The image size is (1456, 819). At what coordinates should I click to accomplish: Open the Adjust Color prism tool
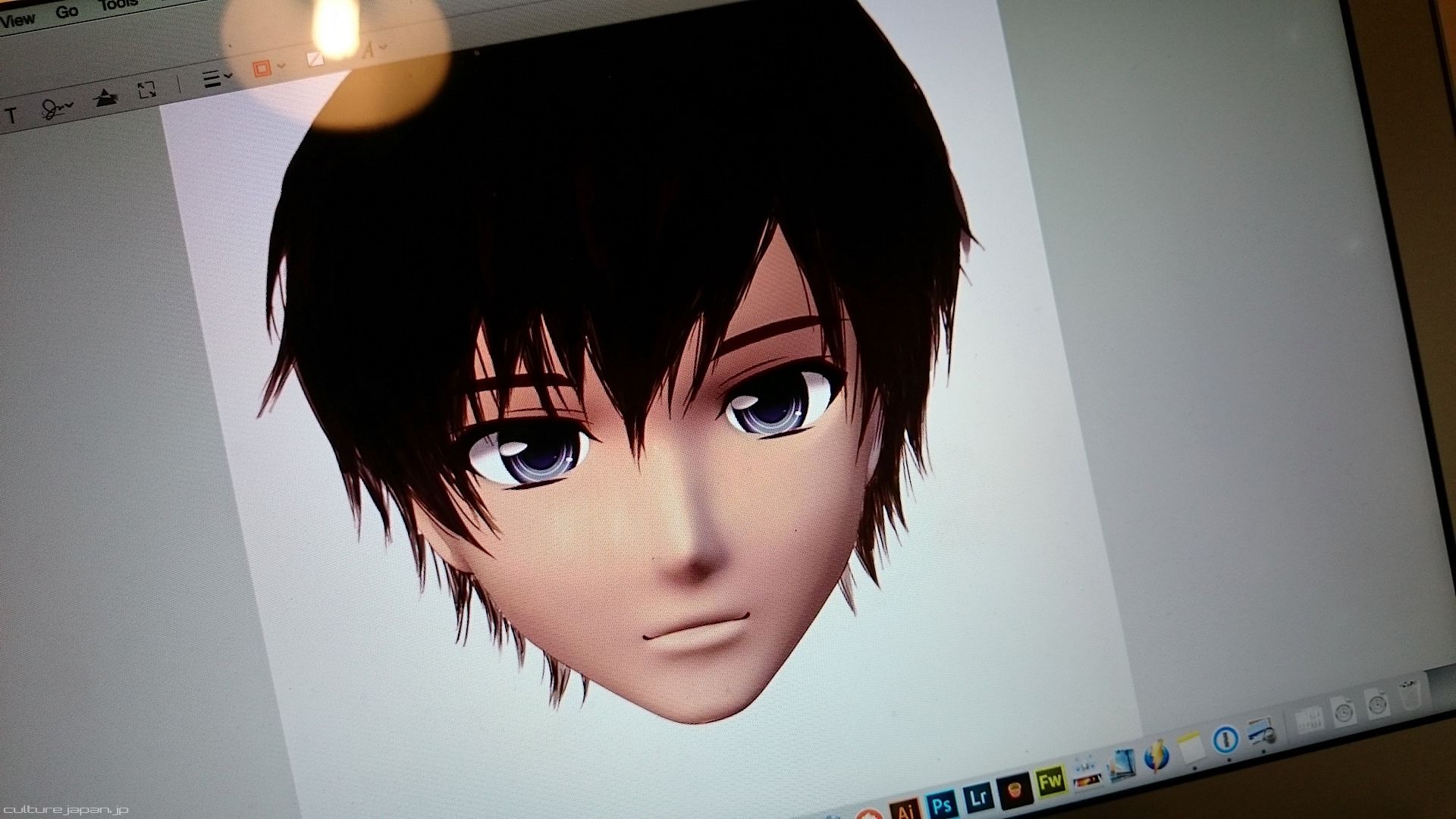(105, 99)
